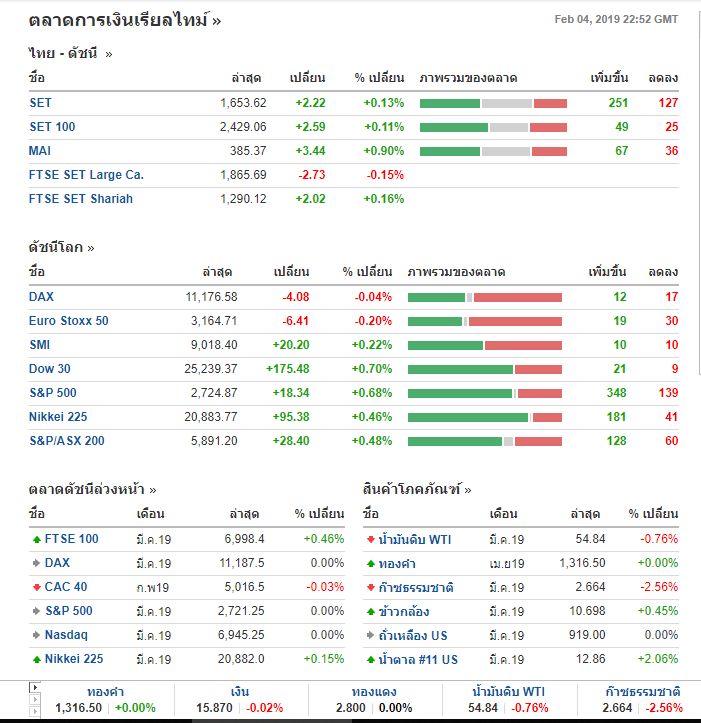The height and width of the screenshot is (723, 701).
Task: Open the ตลาดดัชนีล่วงหน้า heading link
Action: (x=87, y=489)
